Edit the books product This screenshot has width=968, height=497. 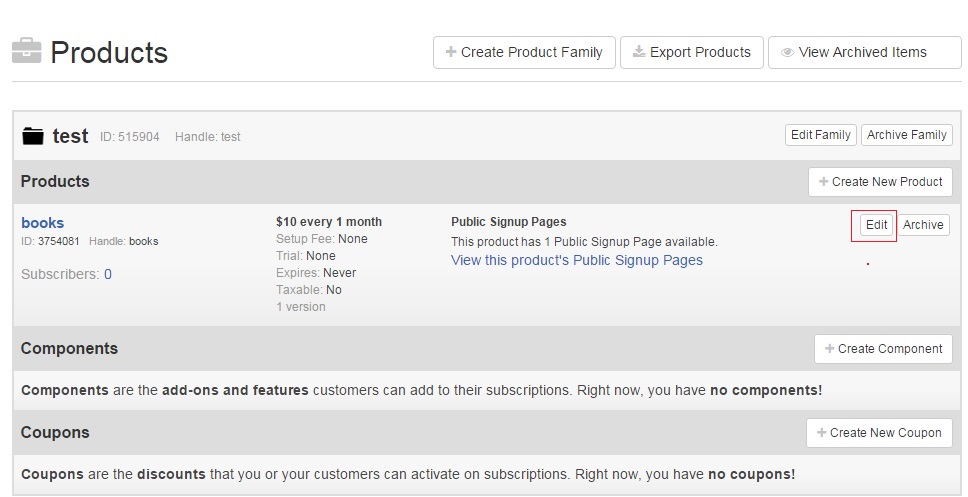pyautogui.click(x=876, y=225)
